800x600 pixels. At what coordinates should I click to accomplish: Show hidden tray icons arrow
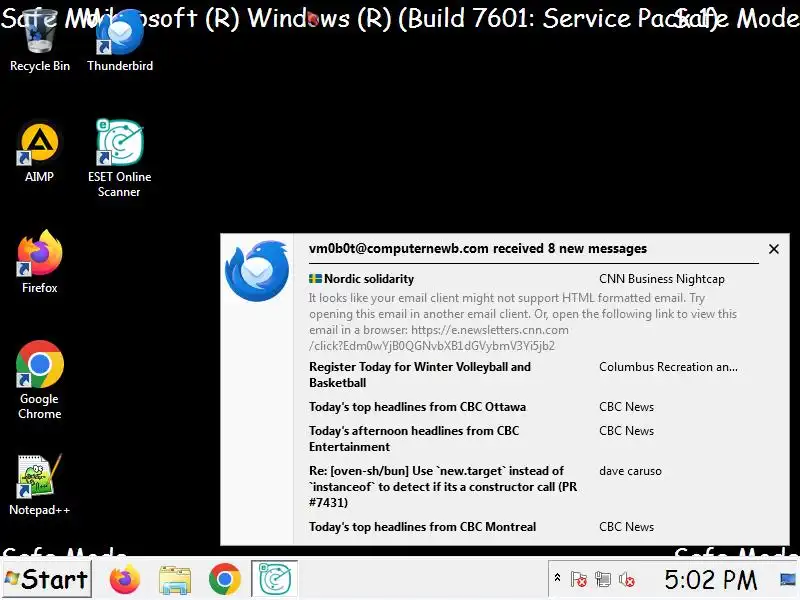coord(557,578)
